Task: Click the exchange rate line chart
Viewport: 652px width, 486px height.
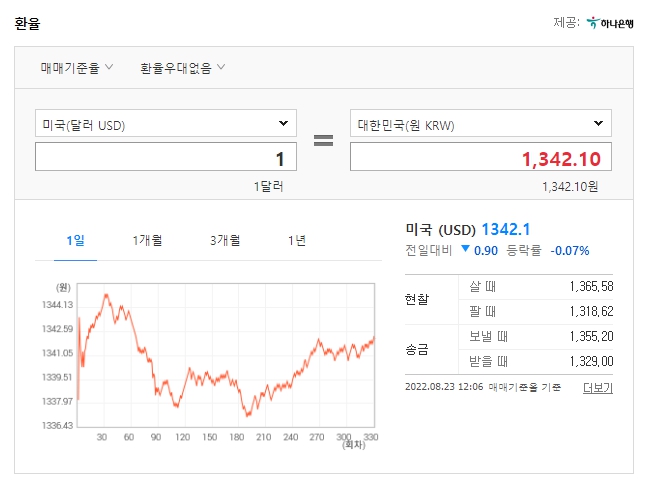Action: click(226, 355)
